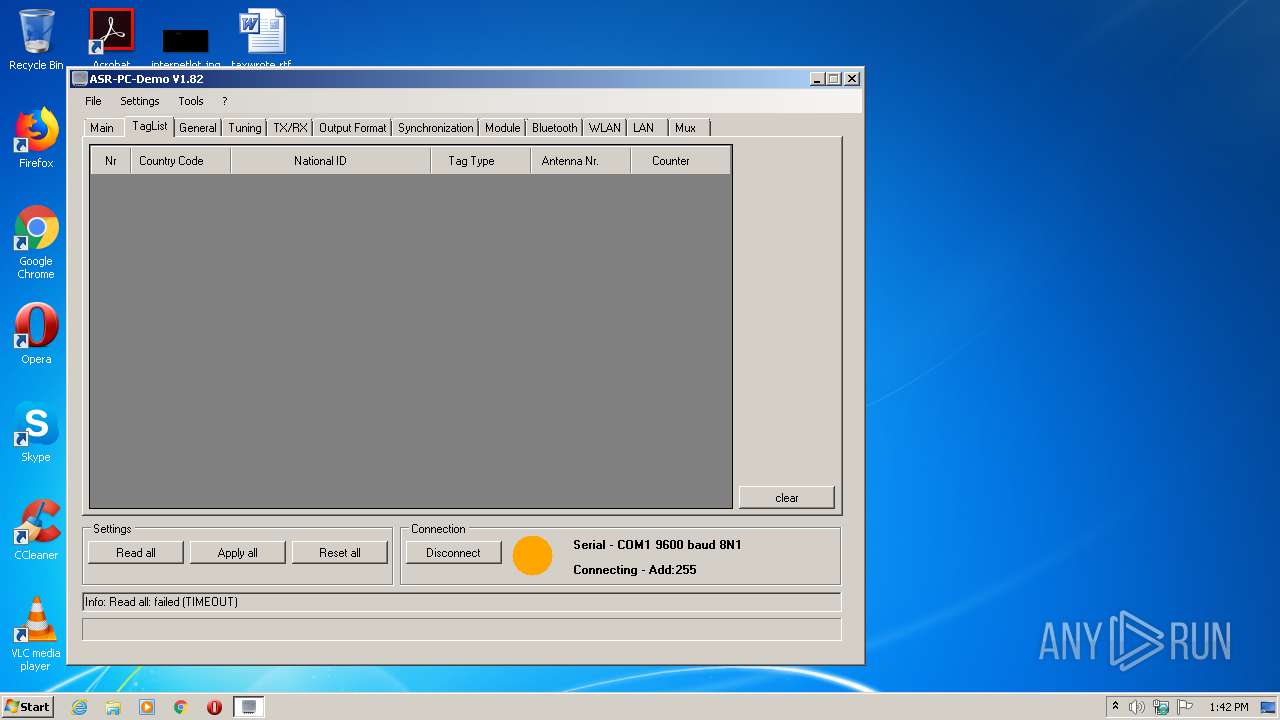Click the Antenna Nr. column header
This screenshot has width=1280, height=720.
[x=581, y=161]
